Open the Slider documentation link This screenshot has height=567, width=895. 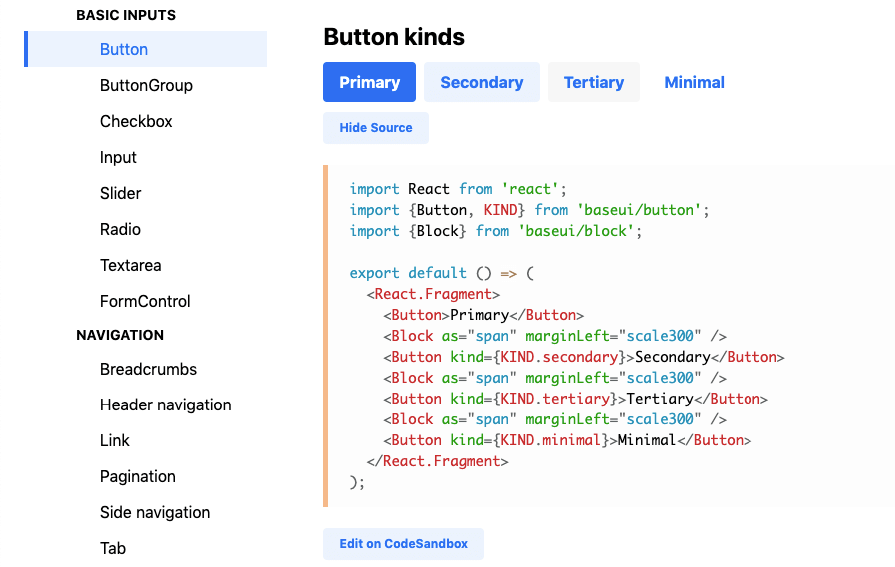click(120, 193)
